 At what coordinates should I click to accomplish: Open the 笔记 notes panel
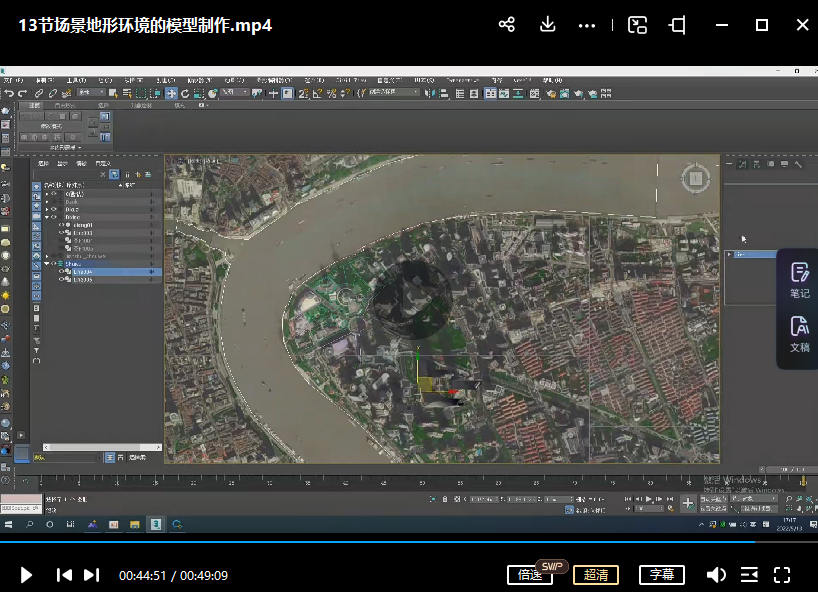pyautogui.click(x=799, y=279)
